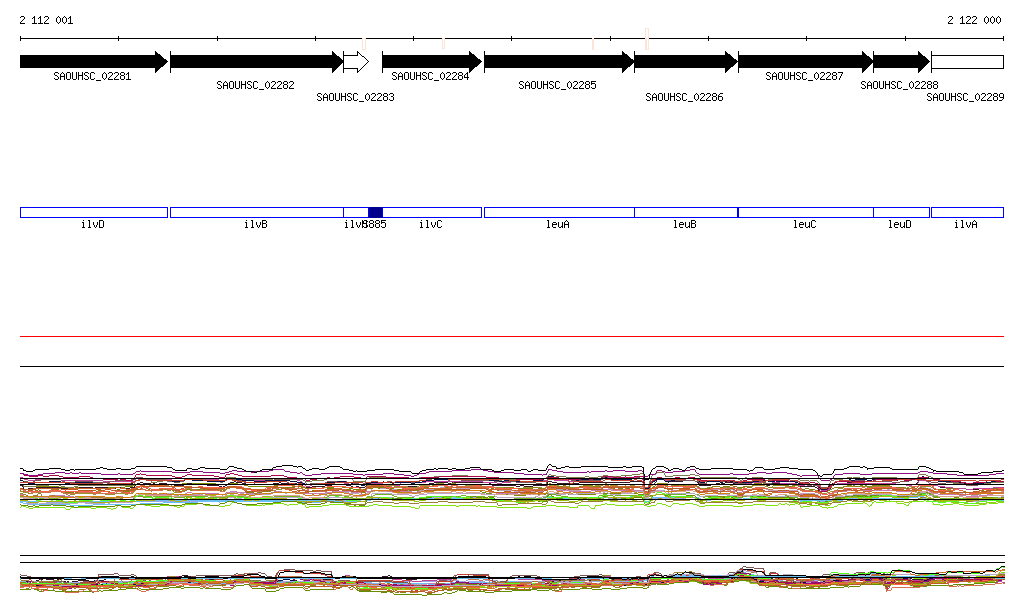Select the filled dark blue S885 box
Image resolution: width=1024 pixels, height=611 pixels.
tap(376, 212)
